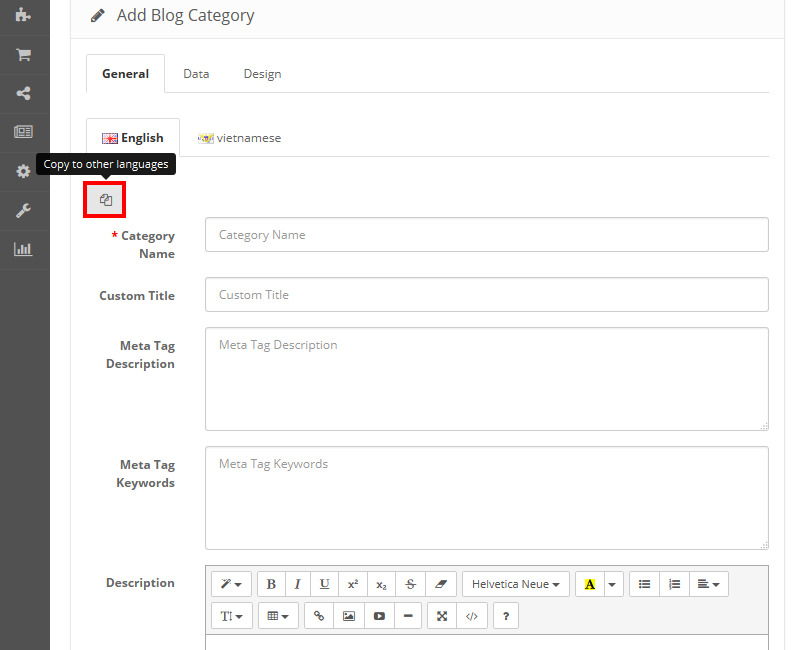The width and height of the screenshot is (800, 650).
Task: Switch to the Data tab
Action: tap(196, 74)
